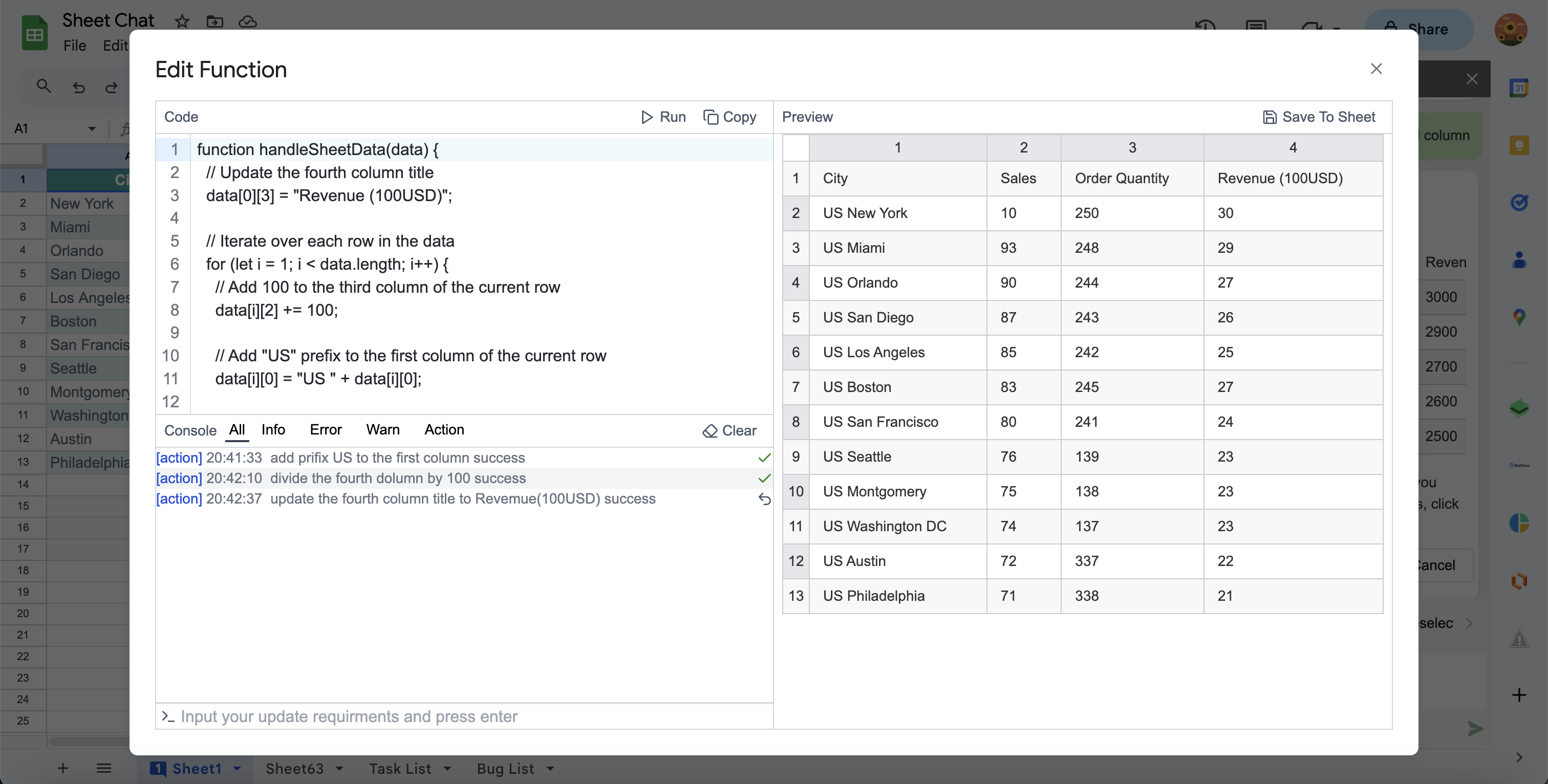
Task: Open Google Tasks side panel icon
Action: (1518, 203)
